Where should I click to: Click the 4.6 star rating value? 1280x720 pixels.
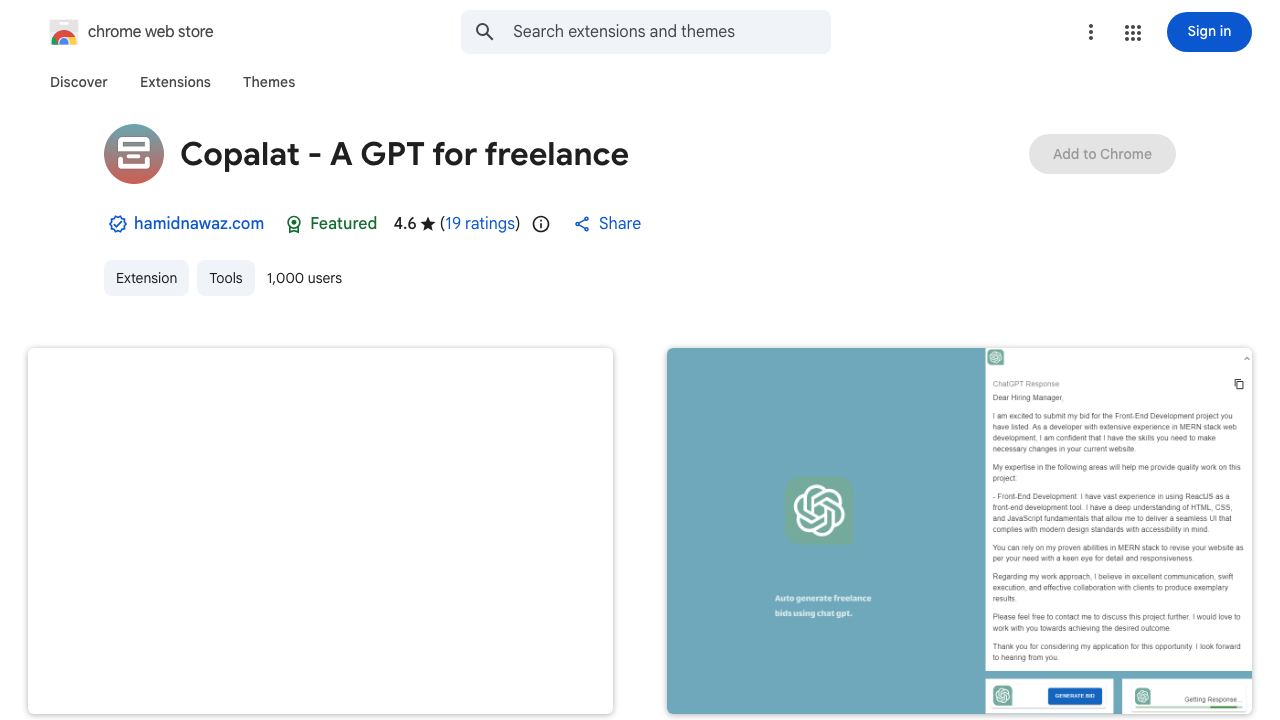pyautogui.click(x=415, y=224)
